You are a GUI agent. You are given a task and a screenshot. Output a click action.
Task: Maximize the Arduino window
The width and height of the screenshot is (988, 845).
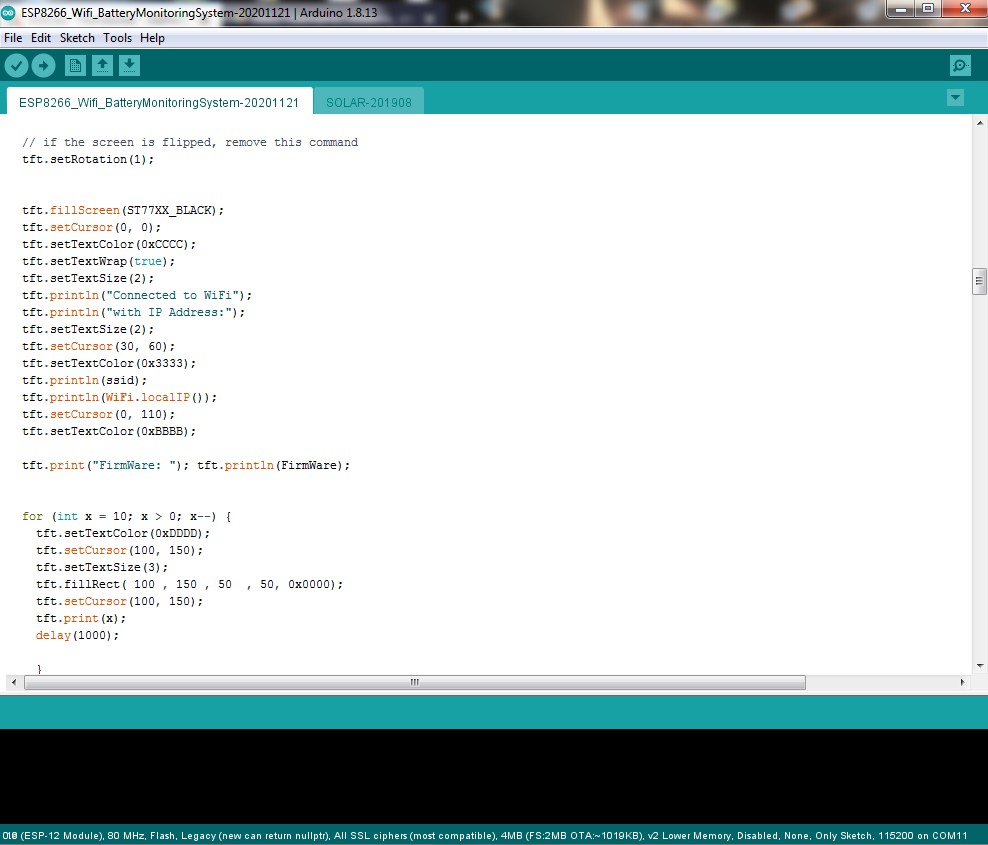coord(928,9)
